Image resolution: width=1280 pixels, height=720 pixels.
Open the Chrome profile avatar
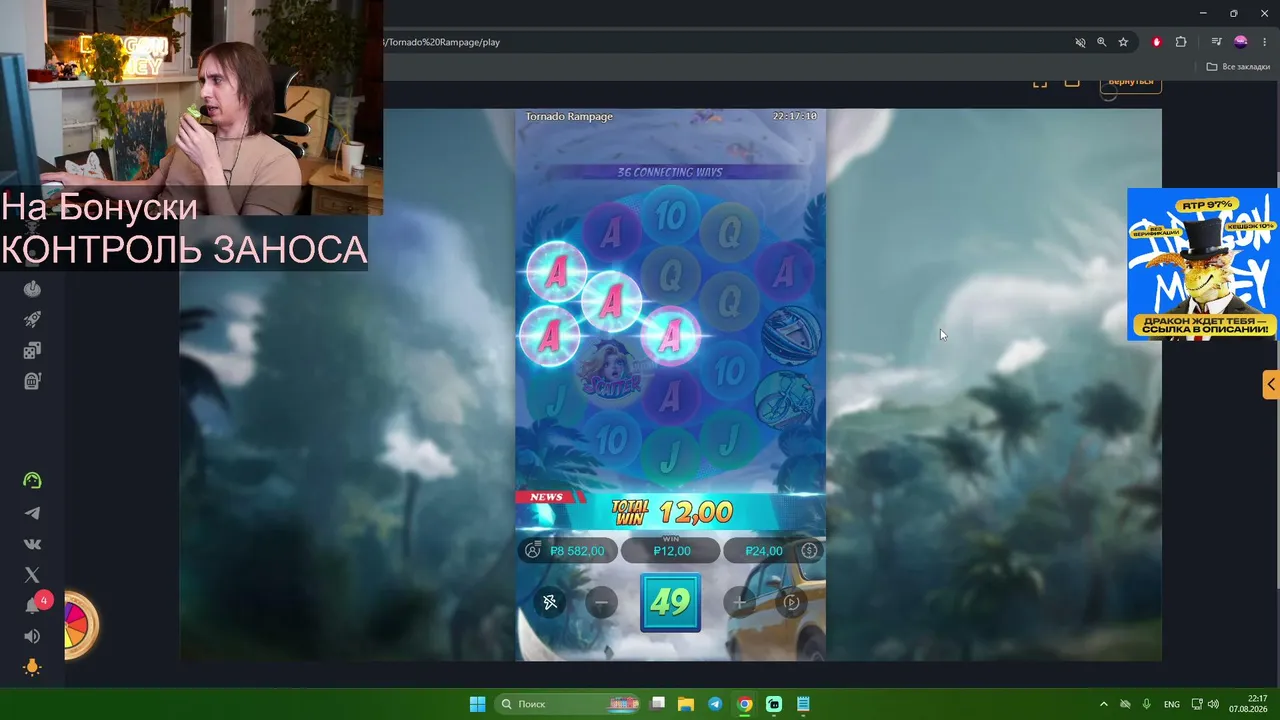[x=1241, y=42]
